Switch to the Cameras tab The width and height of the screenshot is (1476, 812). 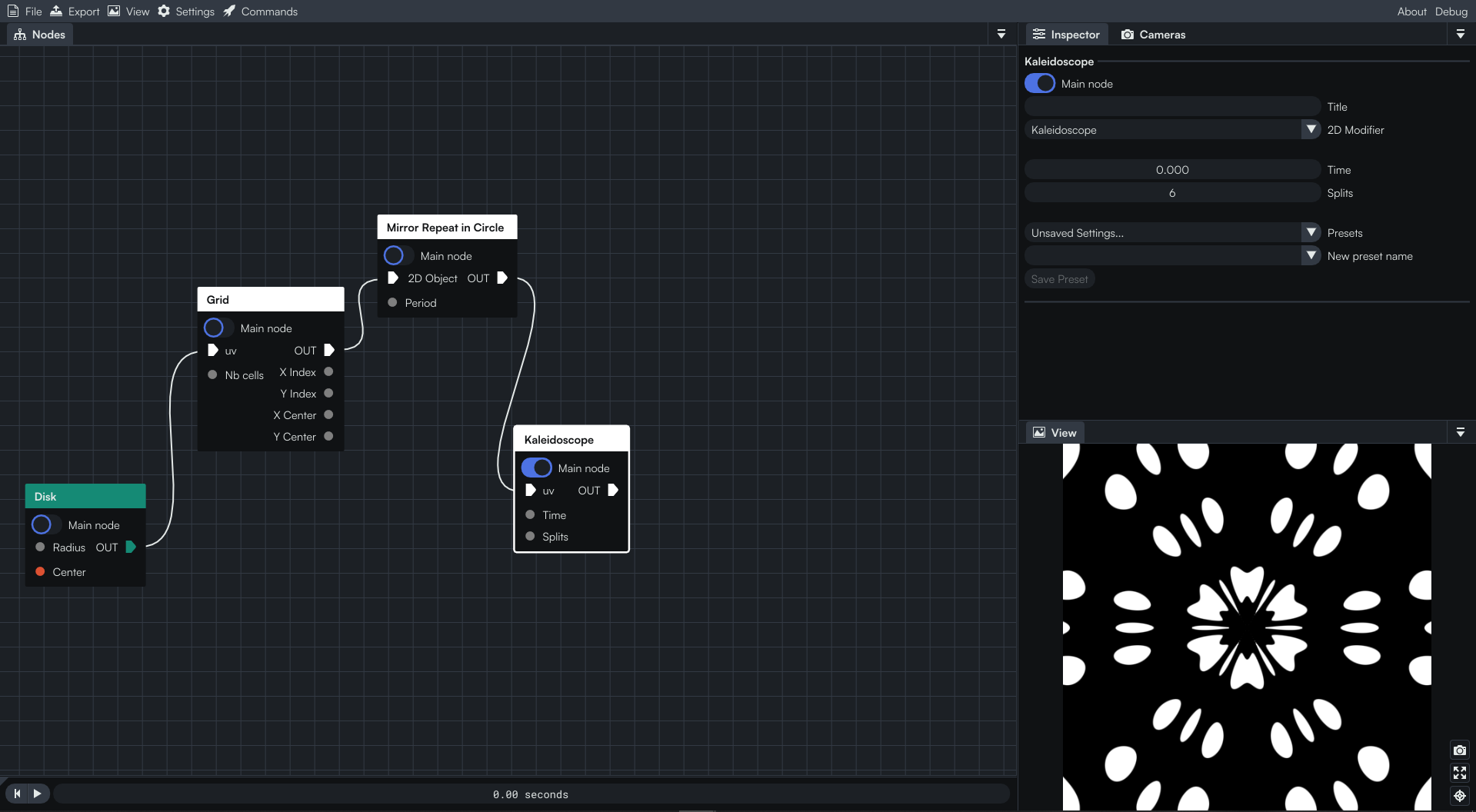[x=1153, y=35]
